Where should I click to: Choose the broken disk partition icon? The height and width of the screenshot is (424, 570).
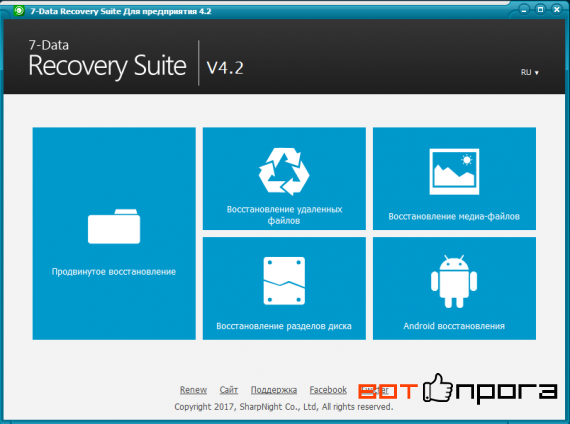pyautogui.click(x=284, y=281)
